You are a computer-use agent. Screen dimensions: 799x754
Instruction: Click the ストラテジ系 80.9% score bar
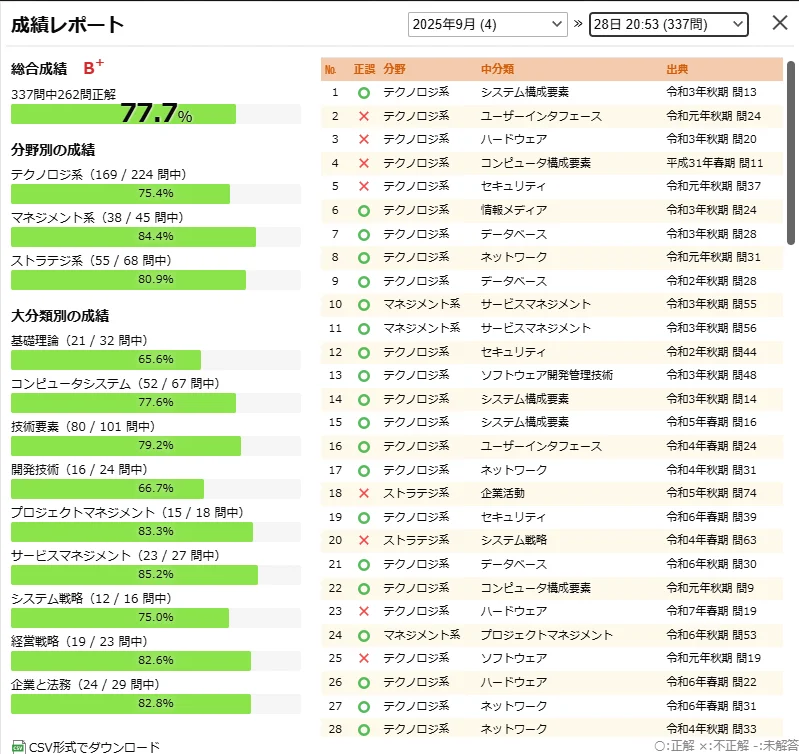[156, 280]
